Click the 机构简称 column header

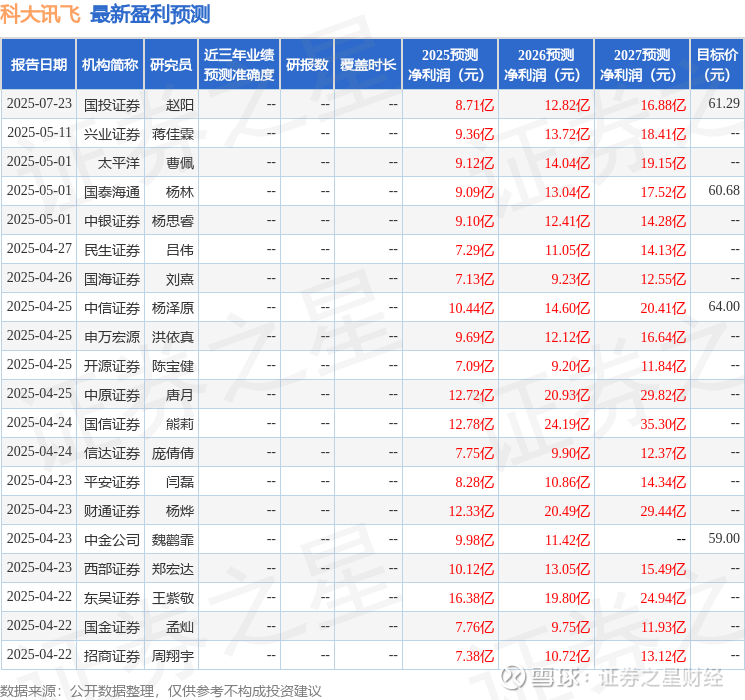coord(110,65)
